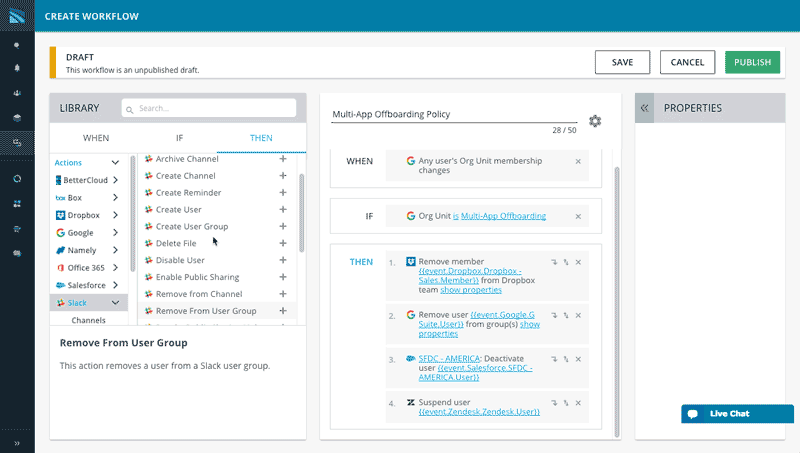Click the library search field
This screenshot has width=800, height=453.
tap(209, 108)
